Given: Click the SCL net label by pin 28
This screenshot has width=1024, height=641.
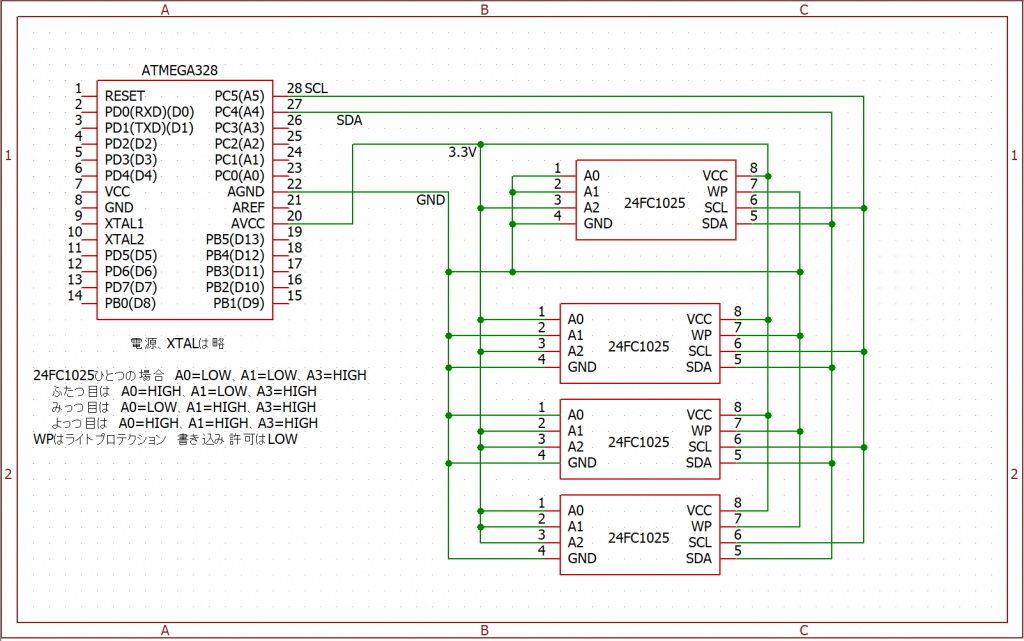Looking at the screenshot, I should click(316, 88).
